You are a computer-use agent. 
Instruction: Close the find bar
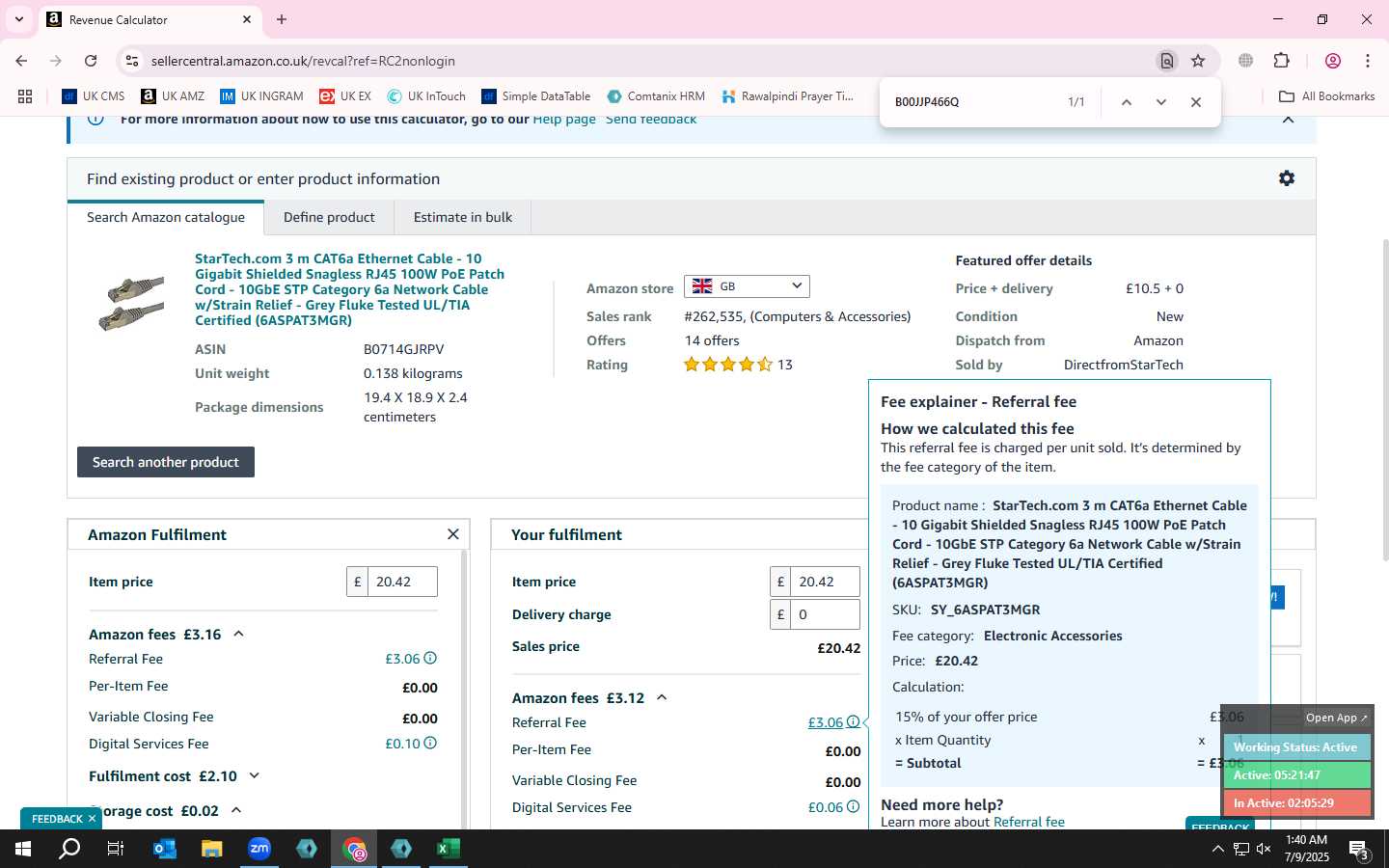pyautogui.click(x=1196, y=102)
